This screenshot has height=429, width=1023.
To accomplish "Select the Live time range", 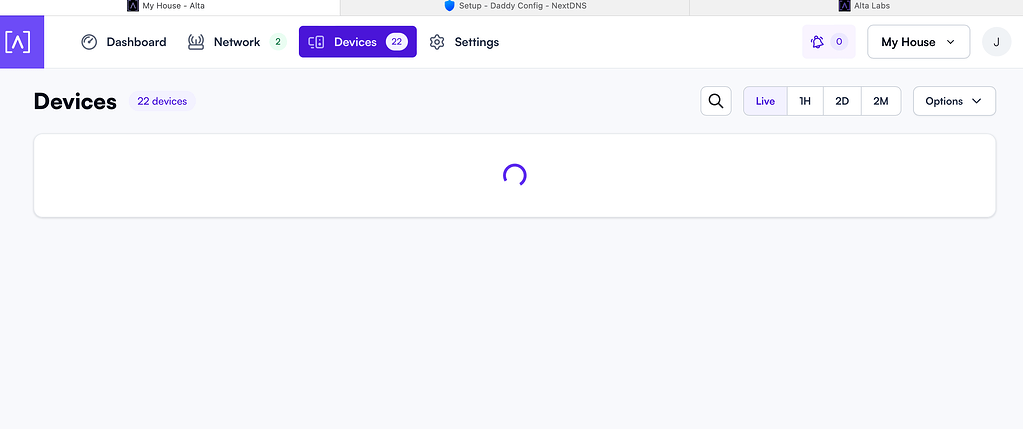I will (765, 101).
